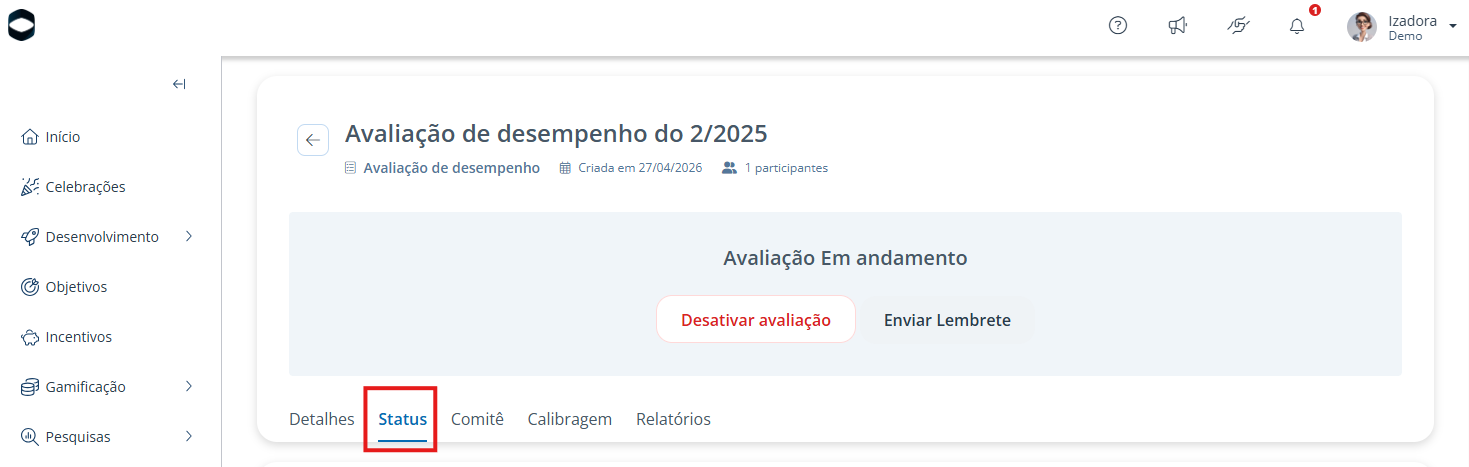Open the help question mark icon
The width and height of the screenshot is (1469, 467).
[x=1118, y=26]
